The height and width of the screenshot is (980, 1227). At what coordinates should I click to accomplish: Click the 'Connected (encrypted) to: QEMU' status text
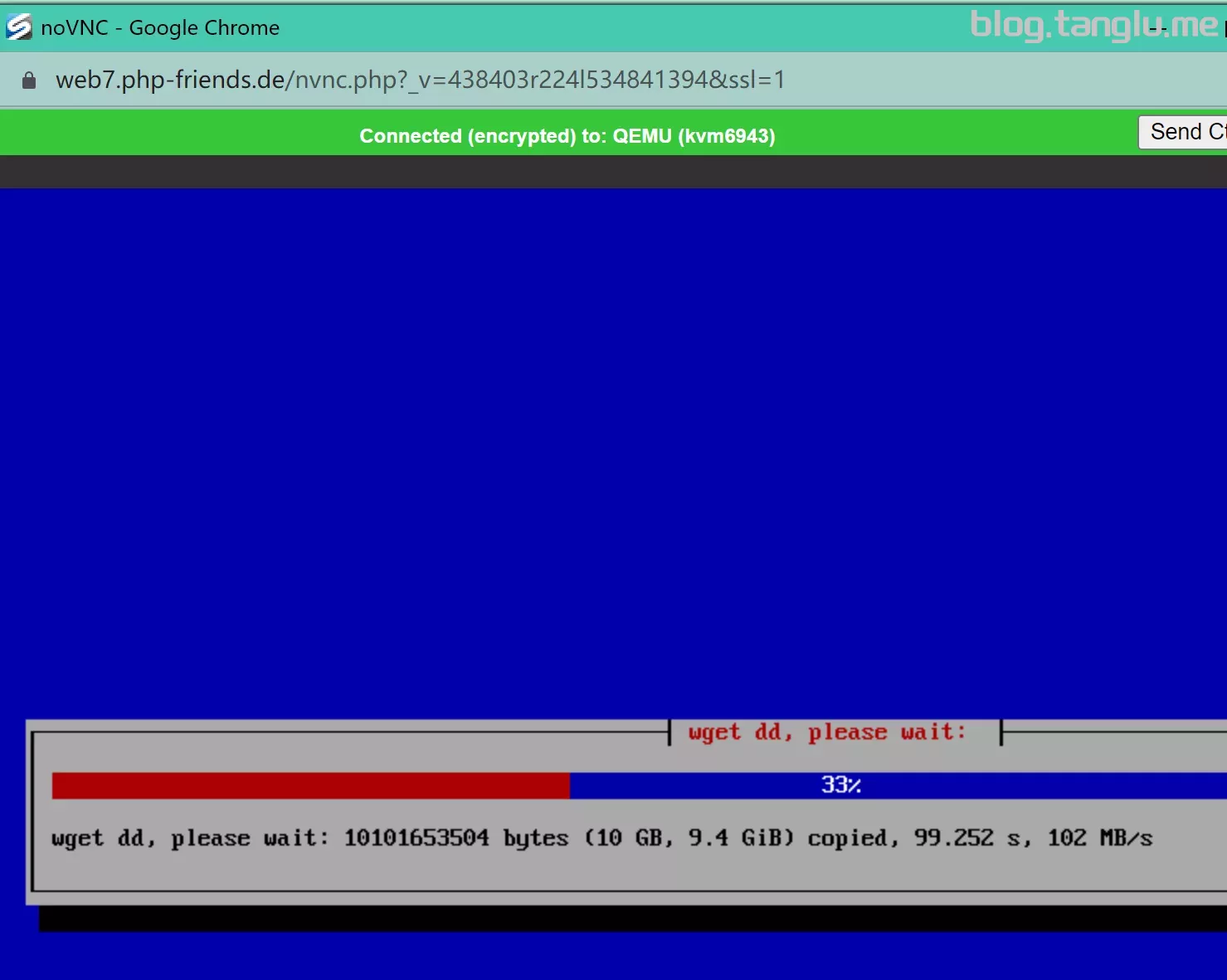(567, 136)
